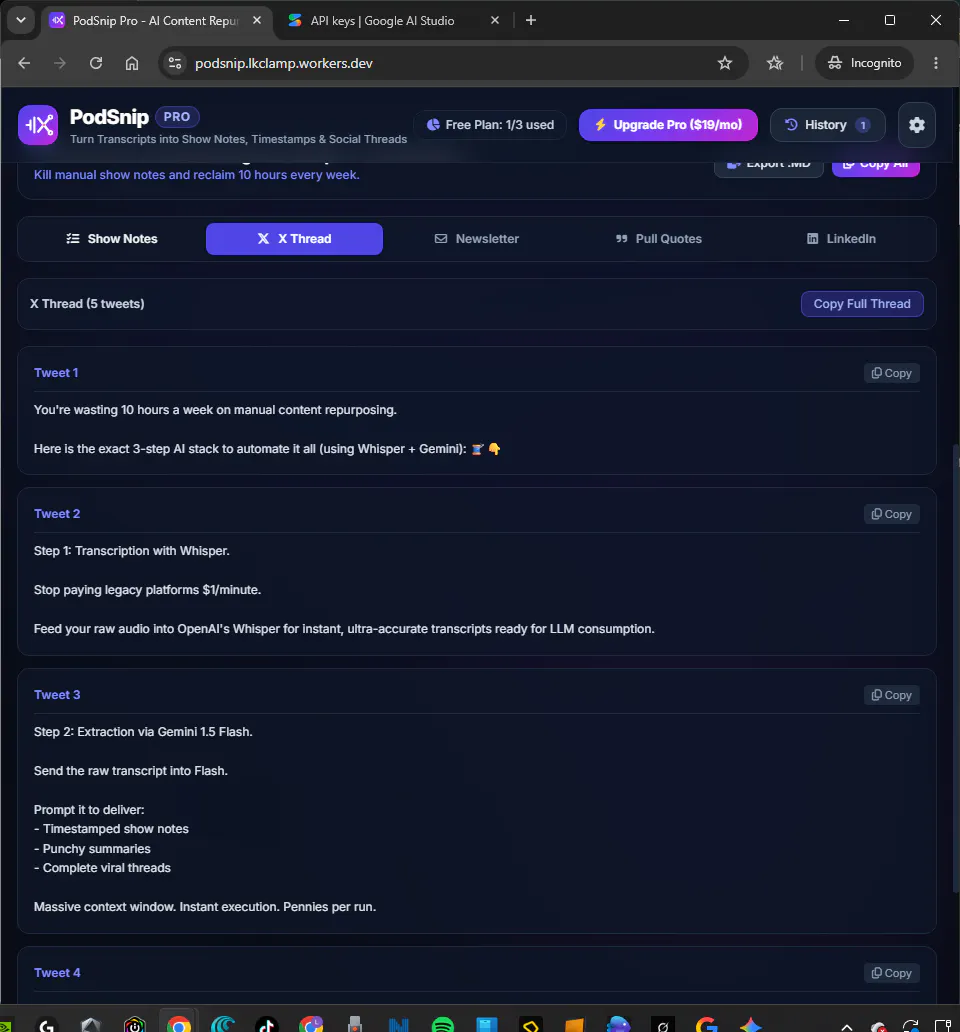Copy Tweet 2 text
This screenshot has width=960, height=1032.
coord(892,514)
